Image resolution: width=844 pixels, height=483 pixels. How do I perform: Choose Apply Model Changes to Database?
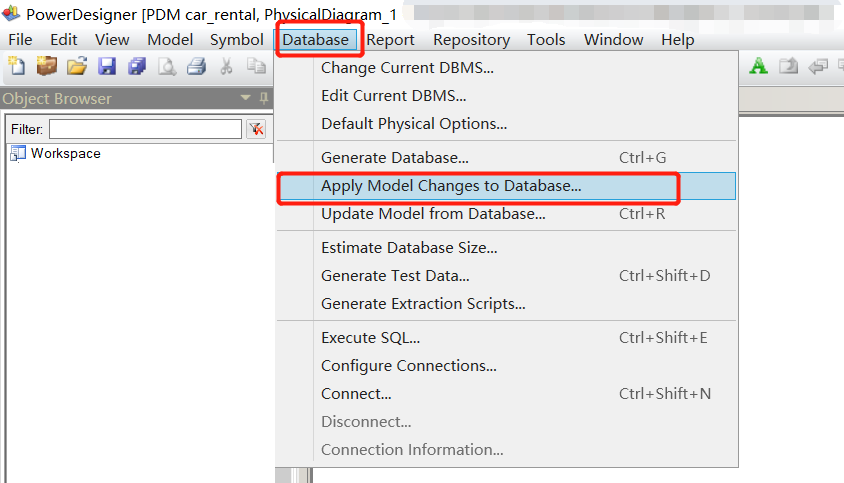(451, 186)
